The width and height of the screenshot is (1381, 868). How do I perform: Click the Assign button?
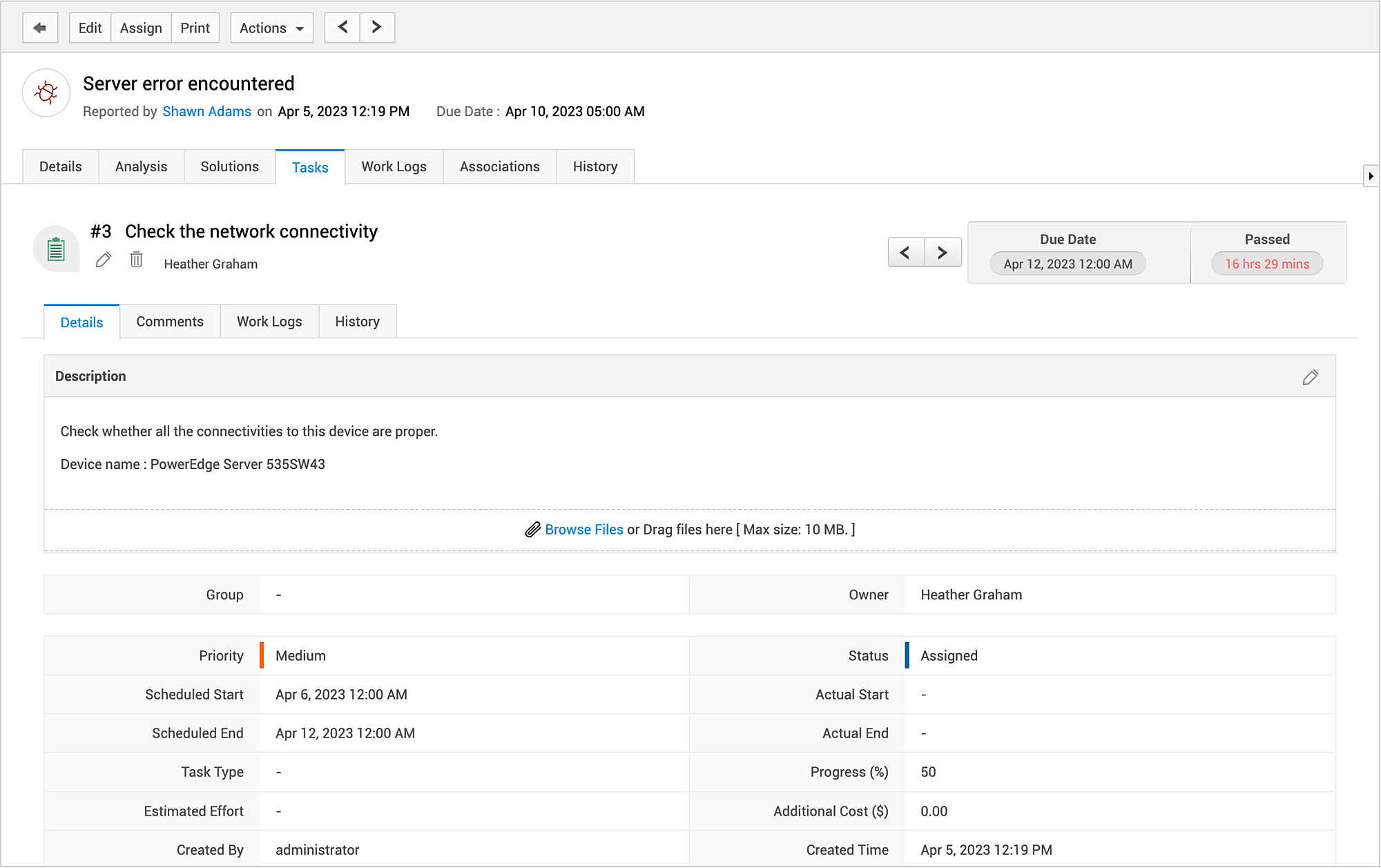point(141,28)
